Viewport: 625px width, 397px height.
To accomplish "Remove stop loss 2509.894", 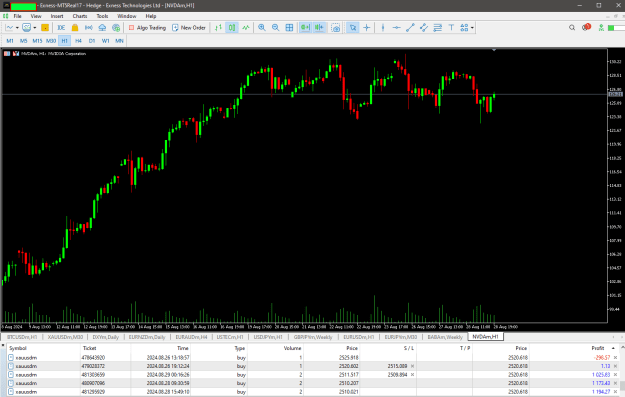I will click(x=413, y=375).
